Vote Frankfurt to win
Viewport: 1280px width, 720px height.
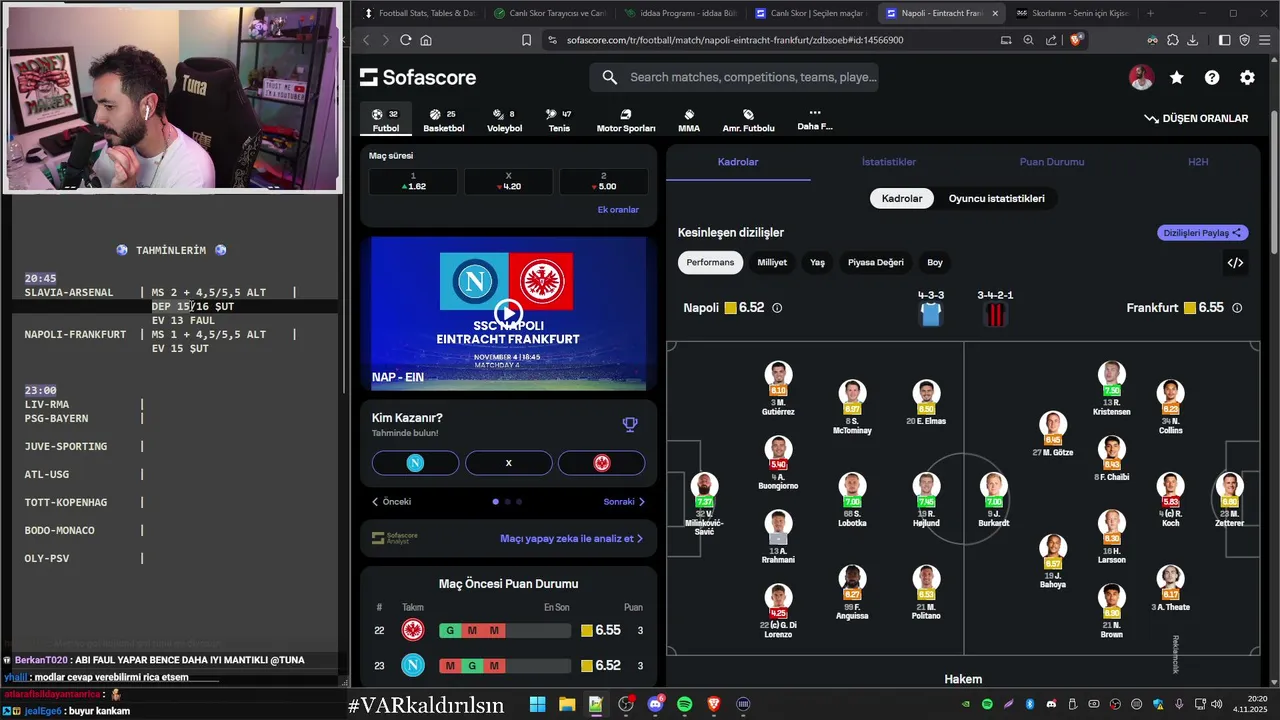tap(602, 463)
